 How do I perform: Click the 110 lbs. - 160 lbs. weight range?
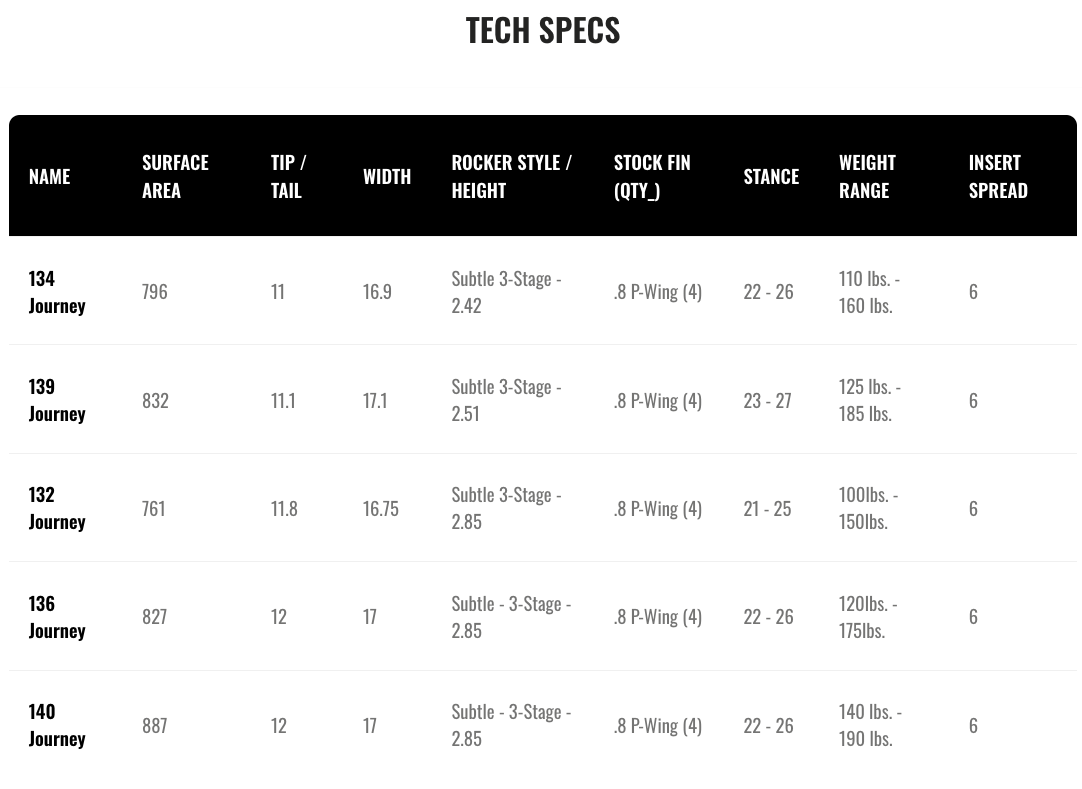(869, 291)
